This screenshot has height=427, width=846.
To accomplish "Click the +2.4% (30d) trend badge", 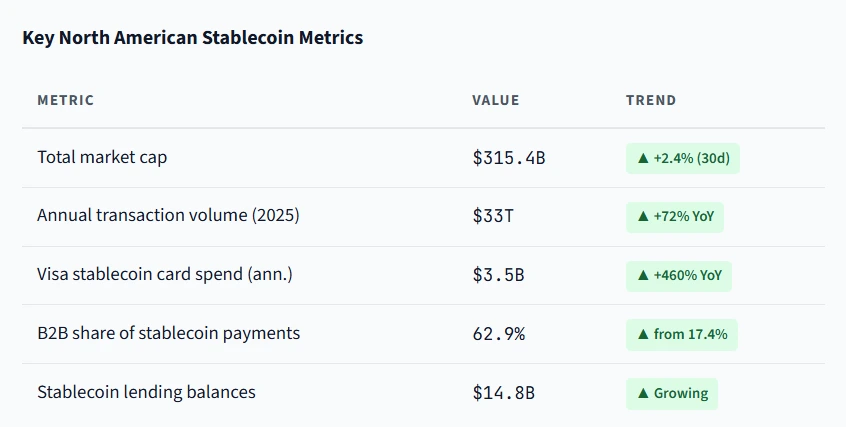I will click(x=683, y=158).
